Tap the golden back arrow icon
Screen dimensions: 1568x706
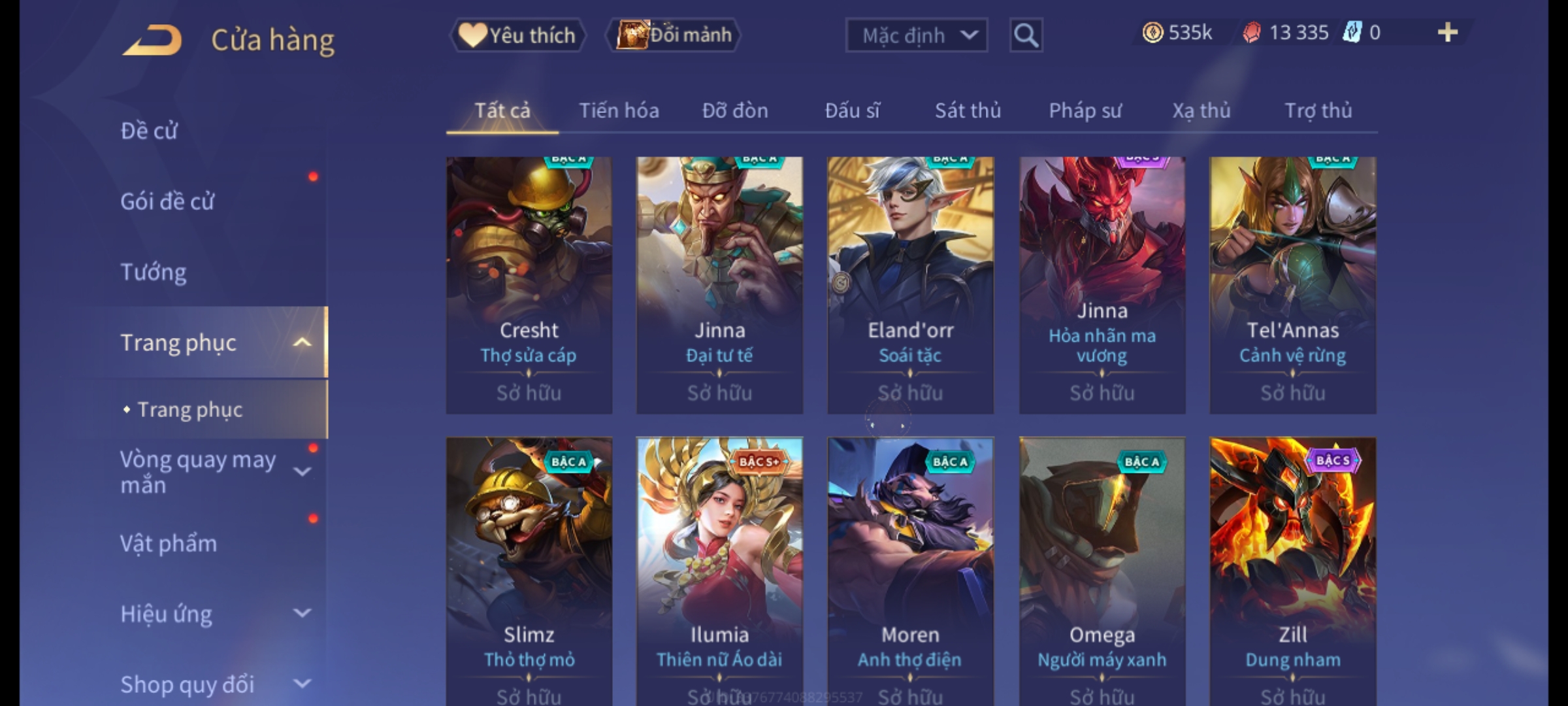pos(152,40)
